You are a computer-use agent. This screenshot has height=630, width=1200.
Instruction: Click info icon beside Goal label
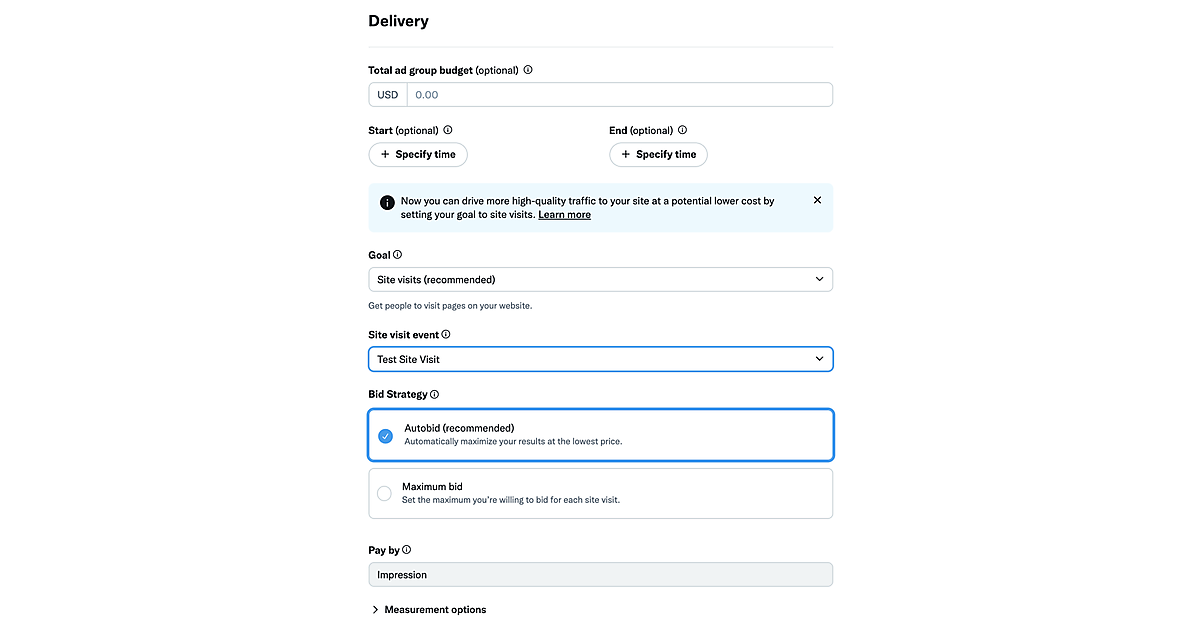pos(398,255)
